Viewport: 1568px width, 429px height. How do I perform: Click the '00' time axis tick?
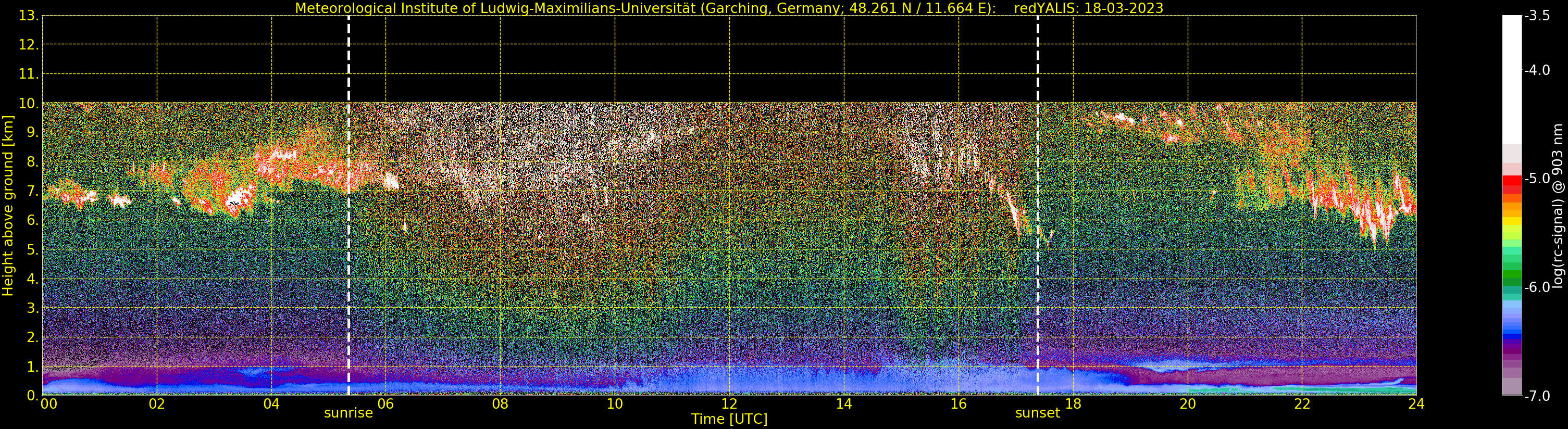(x=48, y=404)
